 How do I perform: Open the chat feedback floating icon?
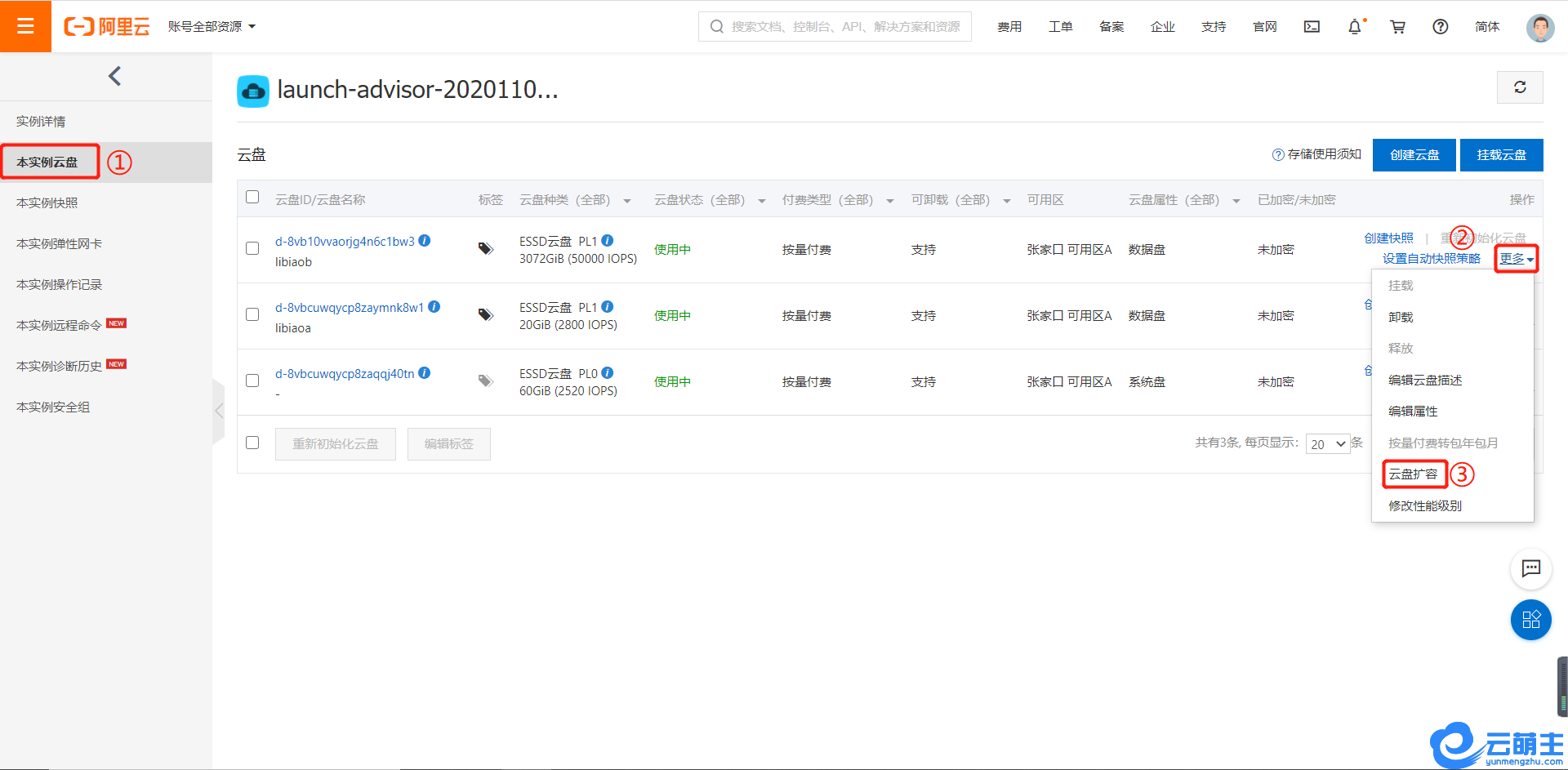1530,568
